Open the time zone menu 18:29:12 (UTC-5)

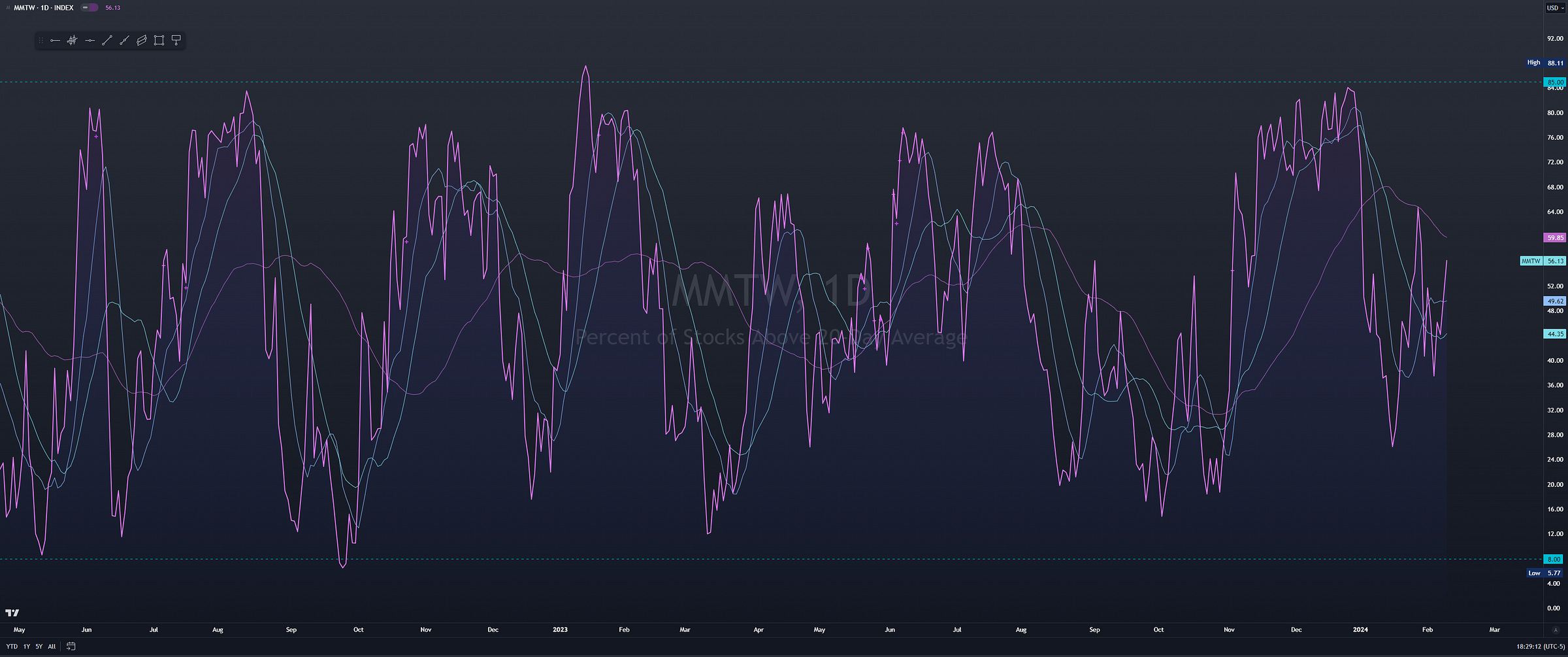1540,647
